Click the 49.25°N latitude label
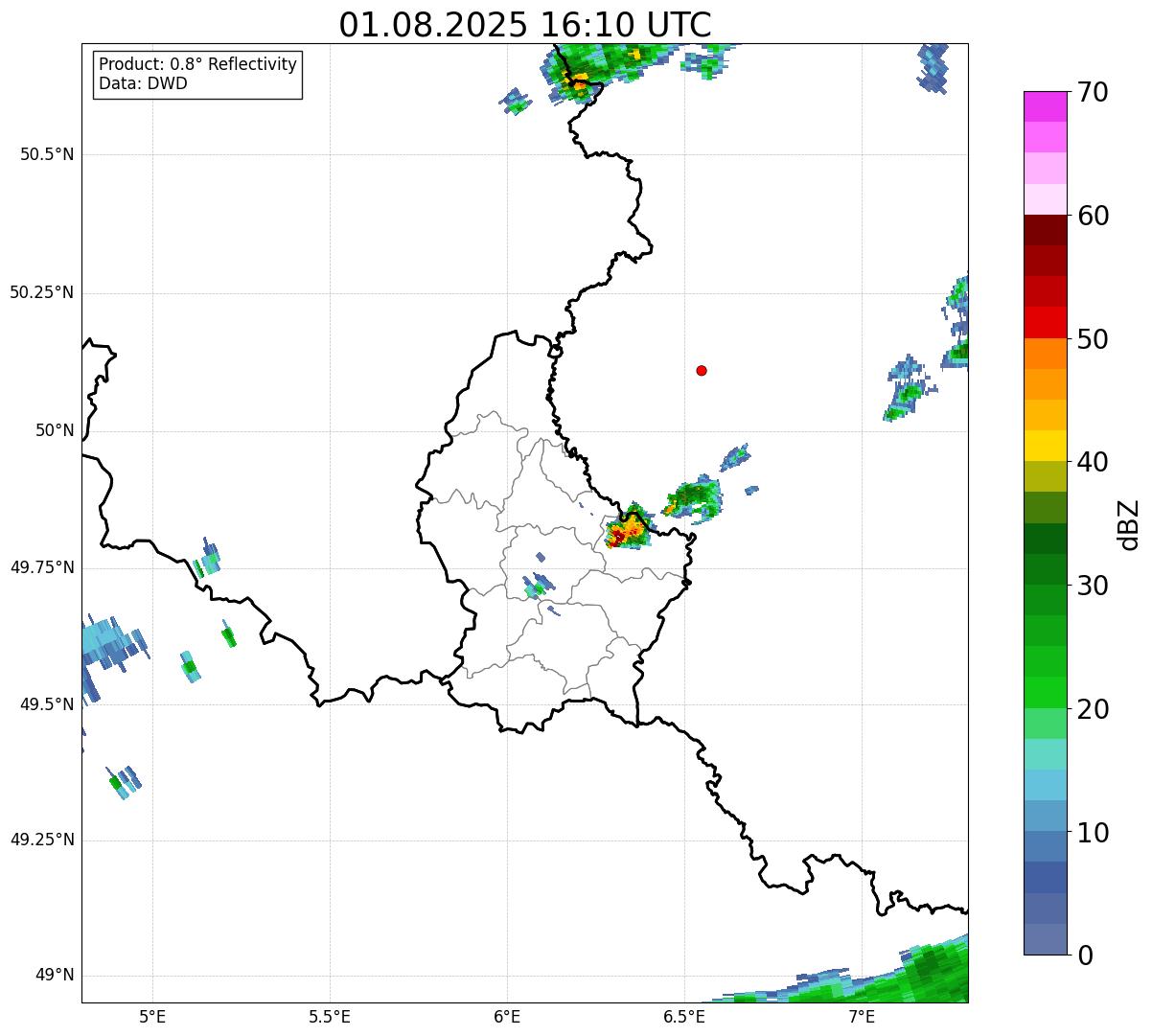 (42, 840)
